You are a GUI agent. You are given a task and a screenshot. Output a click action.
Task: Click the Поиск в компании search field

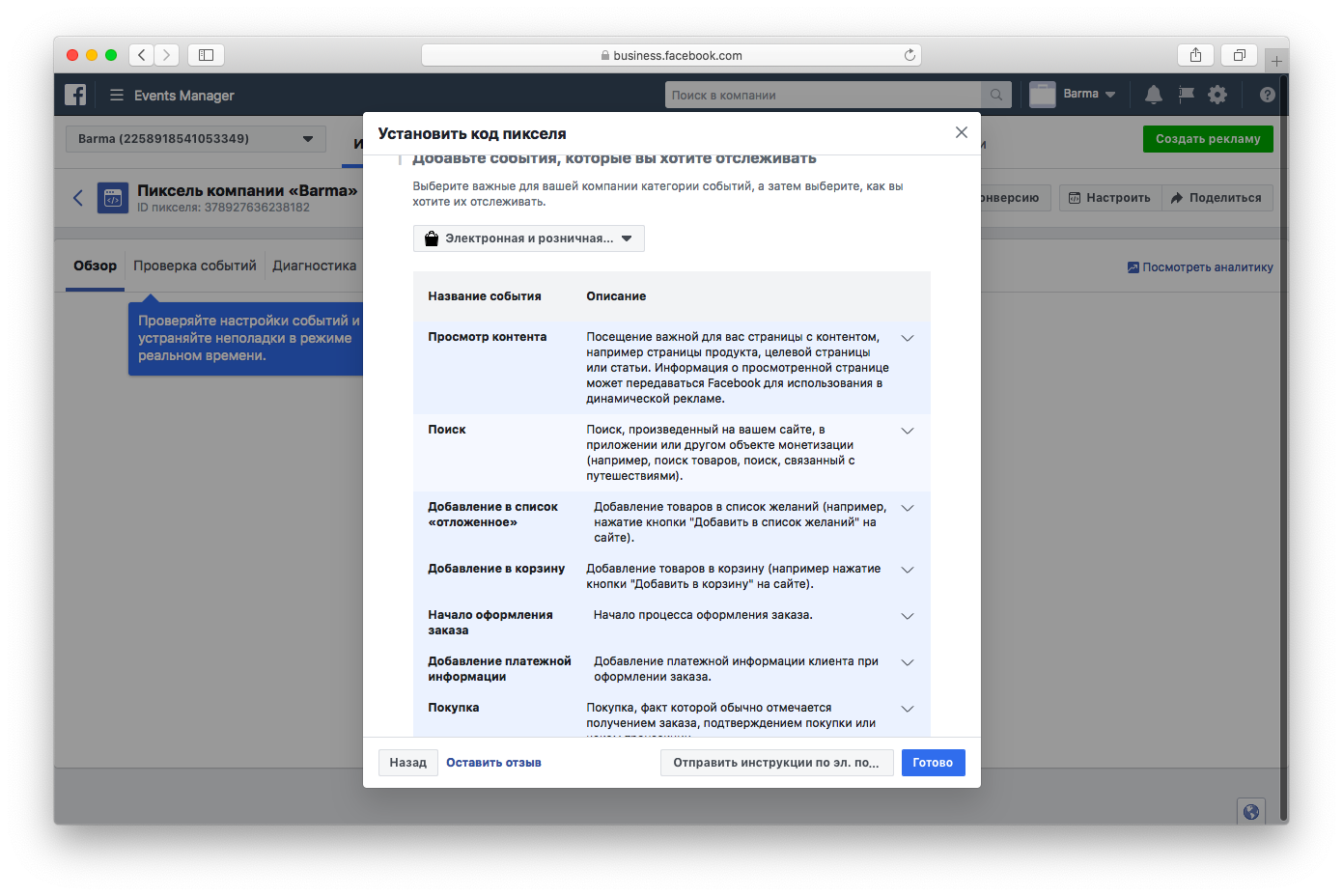pyautogui.click(x=824, y=95)
